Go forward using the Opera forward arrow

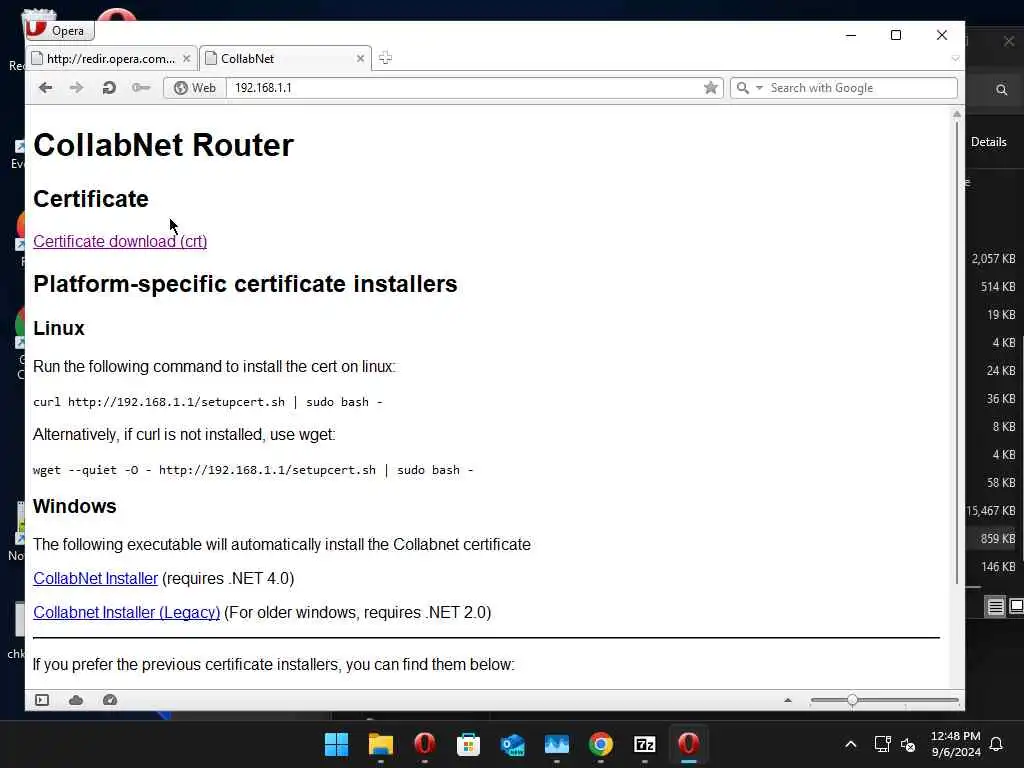point(76,88)
